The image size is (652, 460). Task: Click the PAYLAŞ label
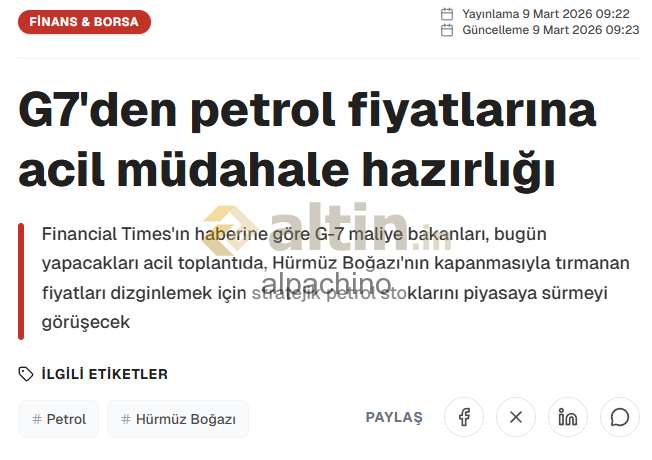[394, 417]
